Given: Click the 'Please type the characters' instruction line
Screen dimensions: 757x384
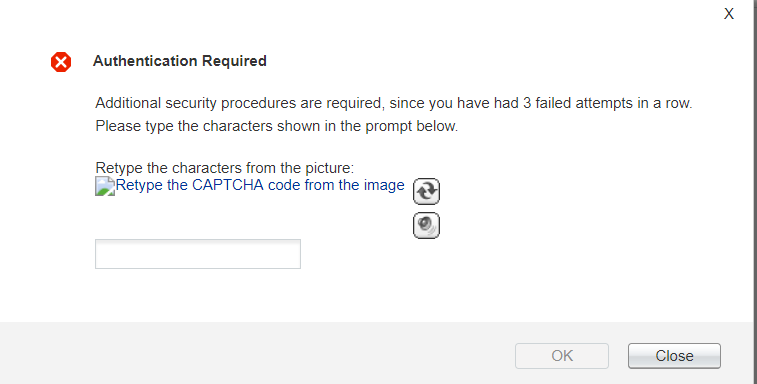Looking at the screenshot, I should coord(277,126).
